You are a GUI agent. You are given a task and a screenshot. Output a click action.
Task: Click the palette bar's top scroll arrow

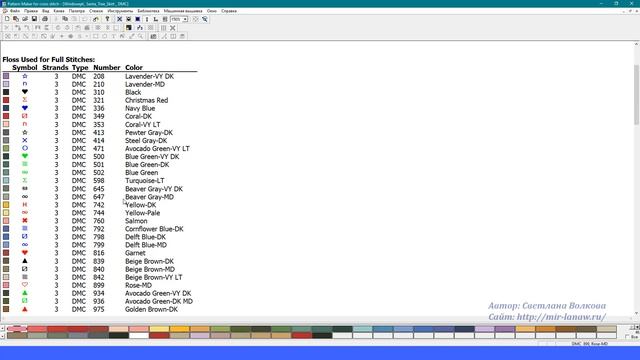coord(2,329)
